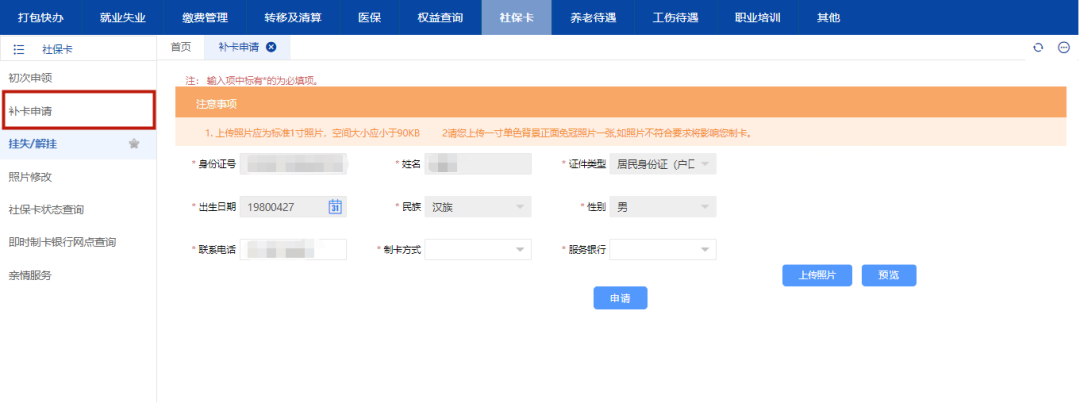This screenshot has width=1080, height=403.
Task: Open the 工伤待遇 menu
Action: pyautogui.click(x=676, y=17)
